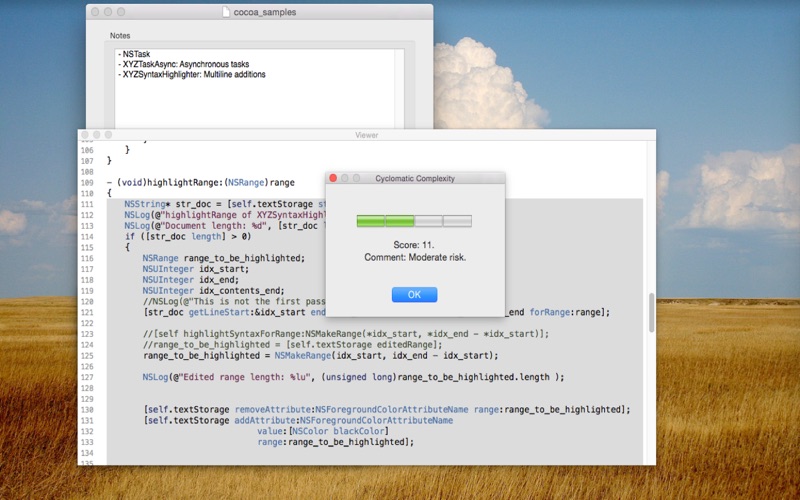Viewport: 800px width, 500px height.
Task: Click the 'if ([str_doc length] > 0)' code line
Action: pos(188,237)
